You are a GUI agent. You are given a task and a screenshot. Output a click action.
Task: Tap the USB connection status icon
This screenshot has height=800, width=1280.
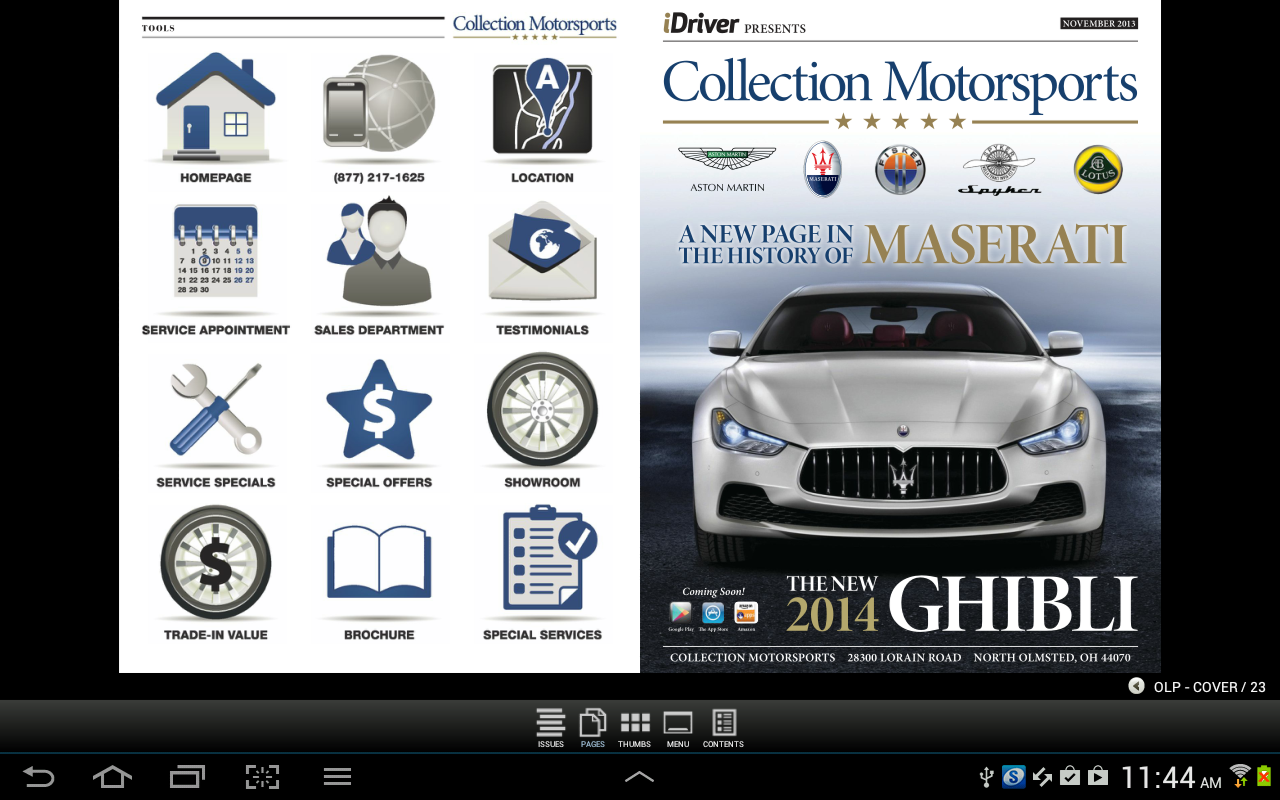pos(985,776)
